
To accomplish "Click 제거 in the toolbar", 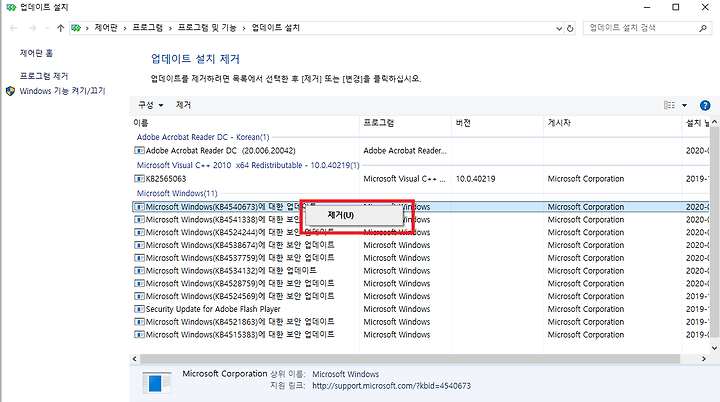I will [183, 105].
